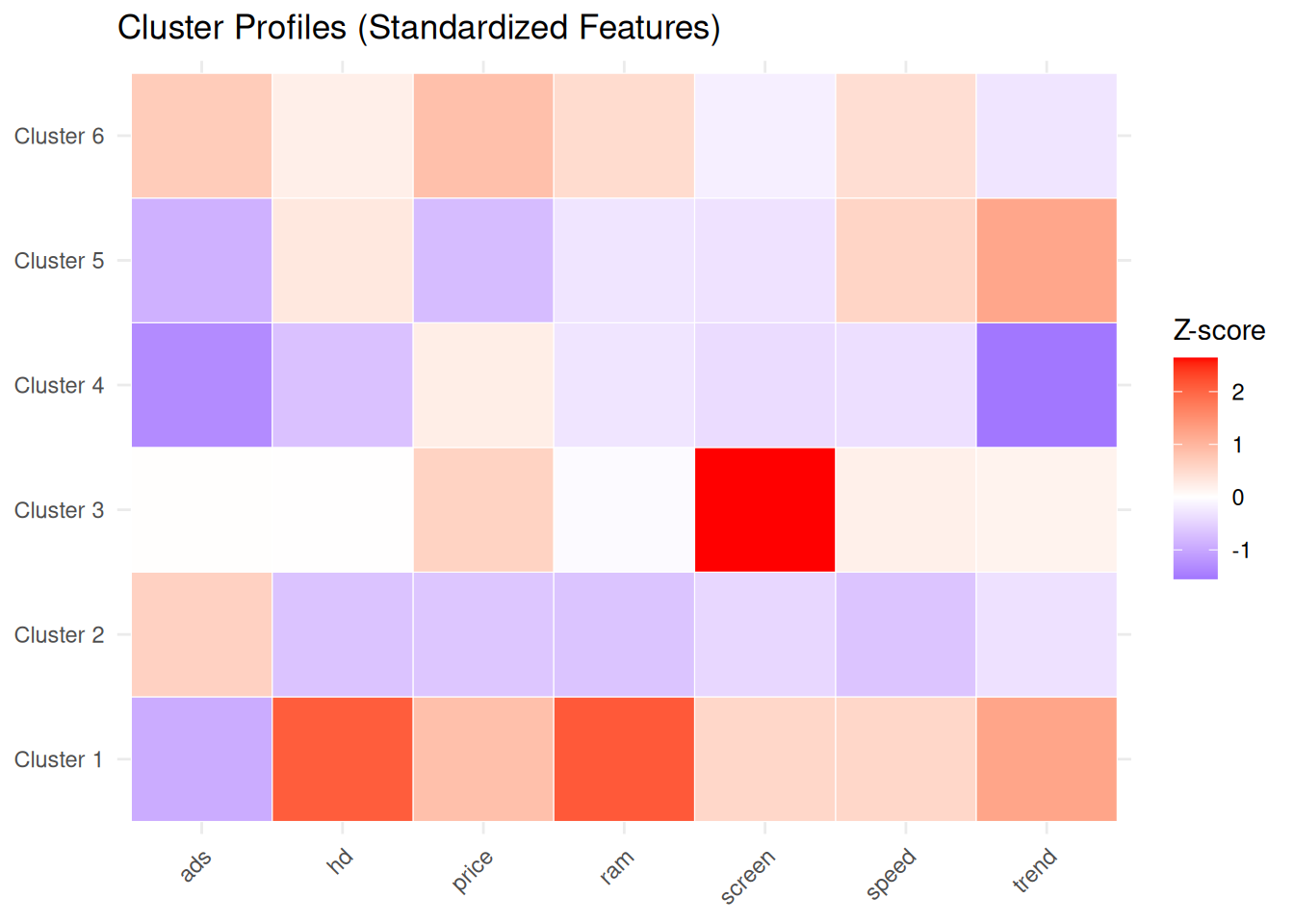Click the Cluster 6 price cell
Screen dimensions: 1294x924
483,136
